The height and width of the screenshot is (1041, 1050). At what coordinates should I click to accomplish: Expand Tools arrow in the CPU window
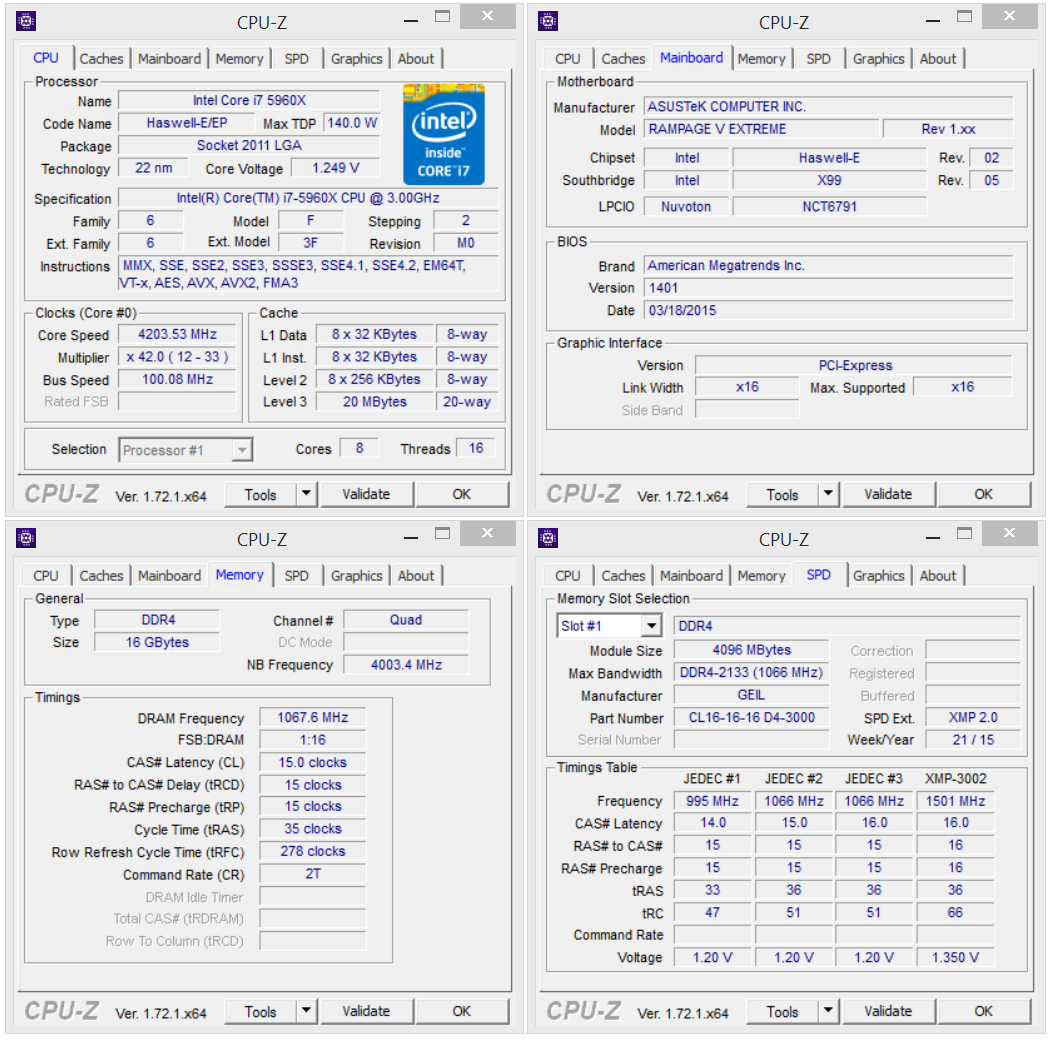click(306, 494)
